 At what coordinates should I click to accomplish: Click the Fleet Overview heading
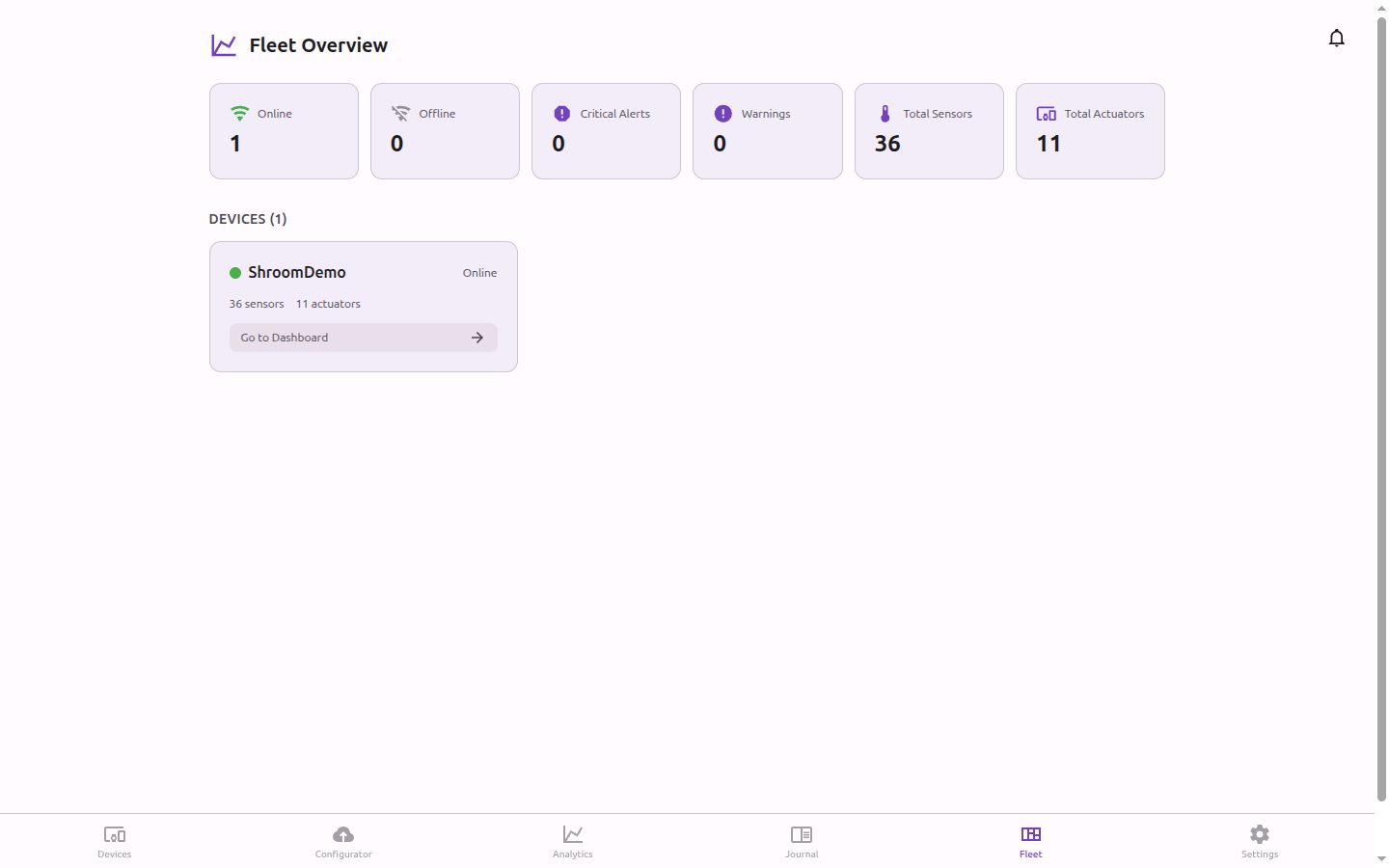coord(318,45)
